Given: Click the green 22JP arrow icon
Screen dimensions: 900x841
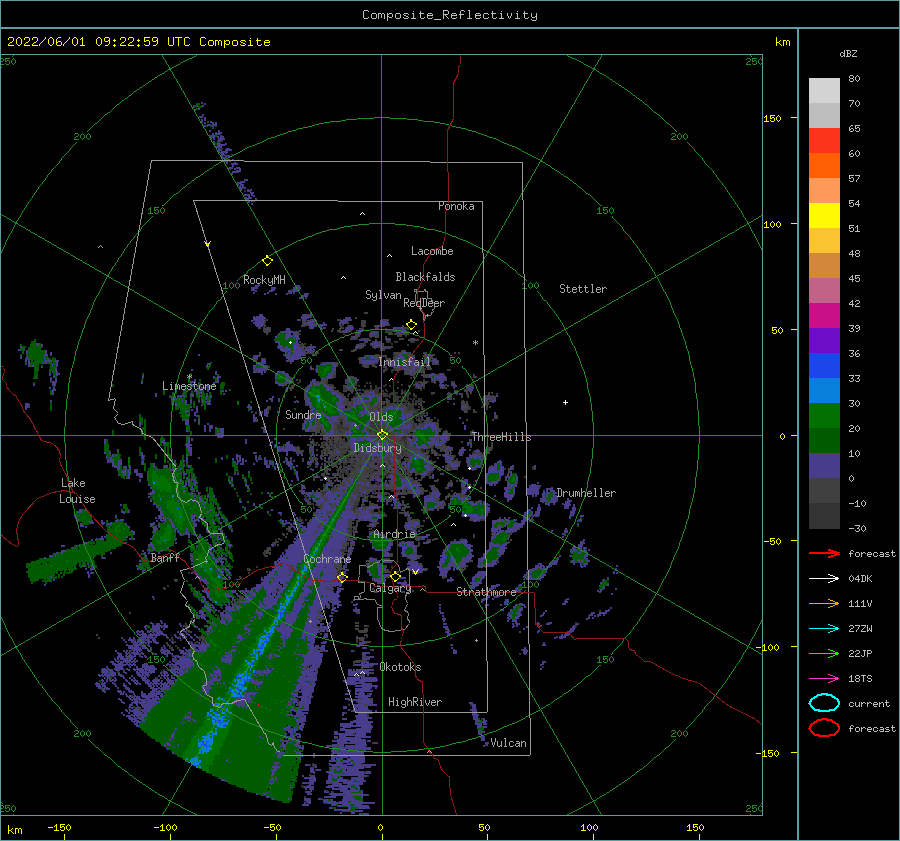Looking at the screenshot, I should click(824, 653).
